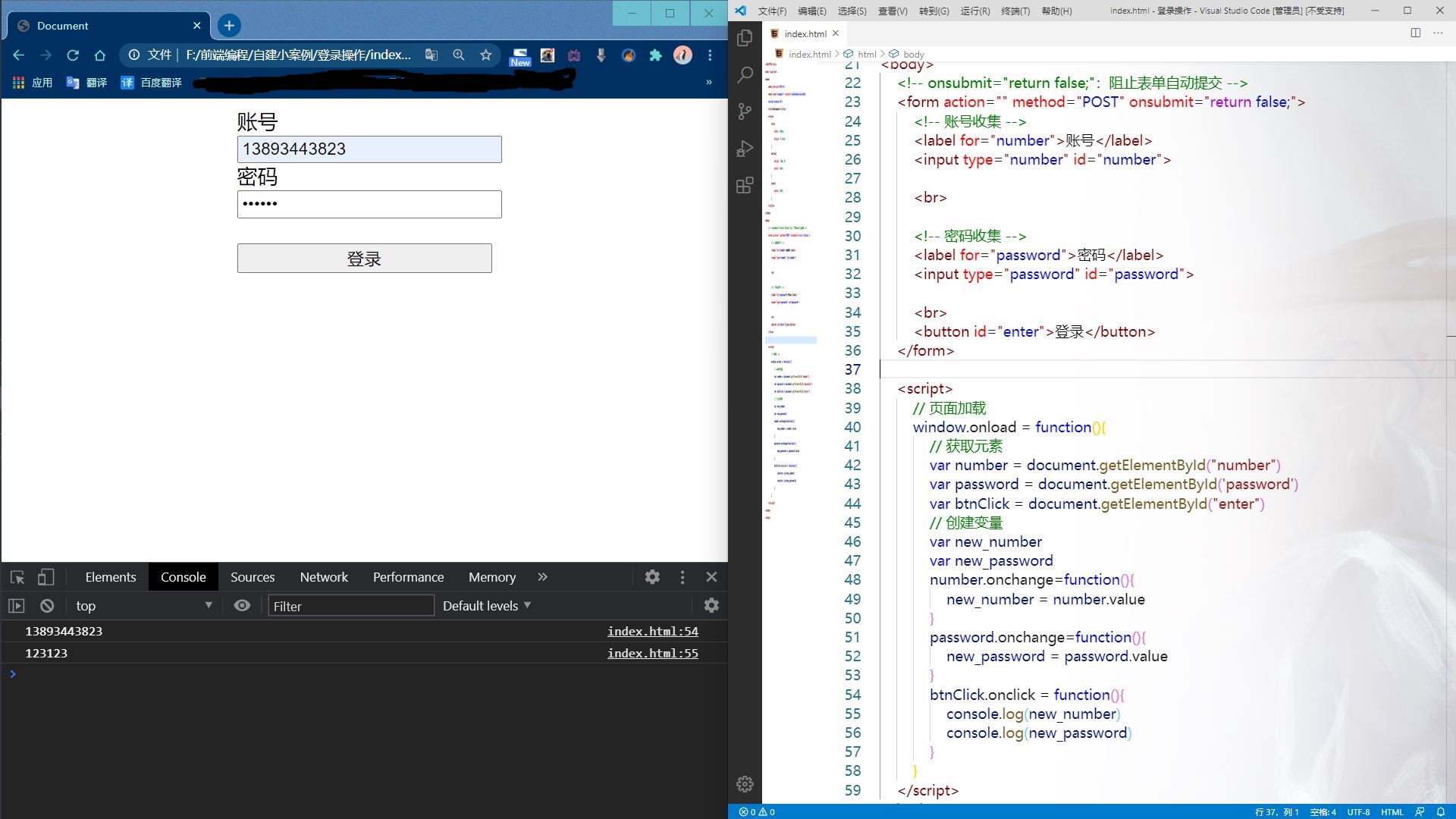Select the inspect element tool in DevTools
Image resolution: width=1456 pixels, height=819 pixels.
tap(17, 577)
